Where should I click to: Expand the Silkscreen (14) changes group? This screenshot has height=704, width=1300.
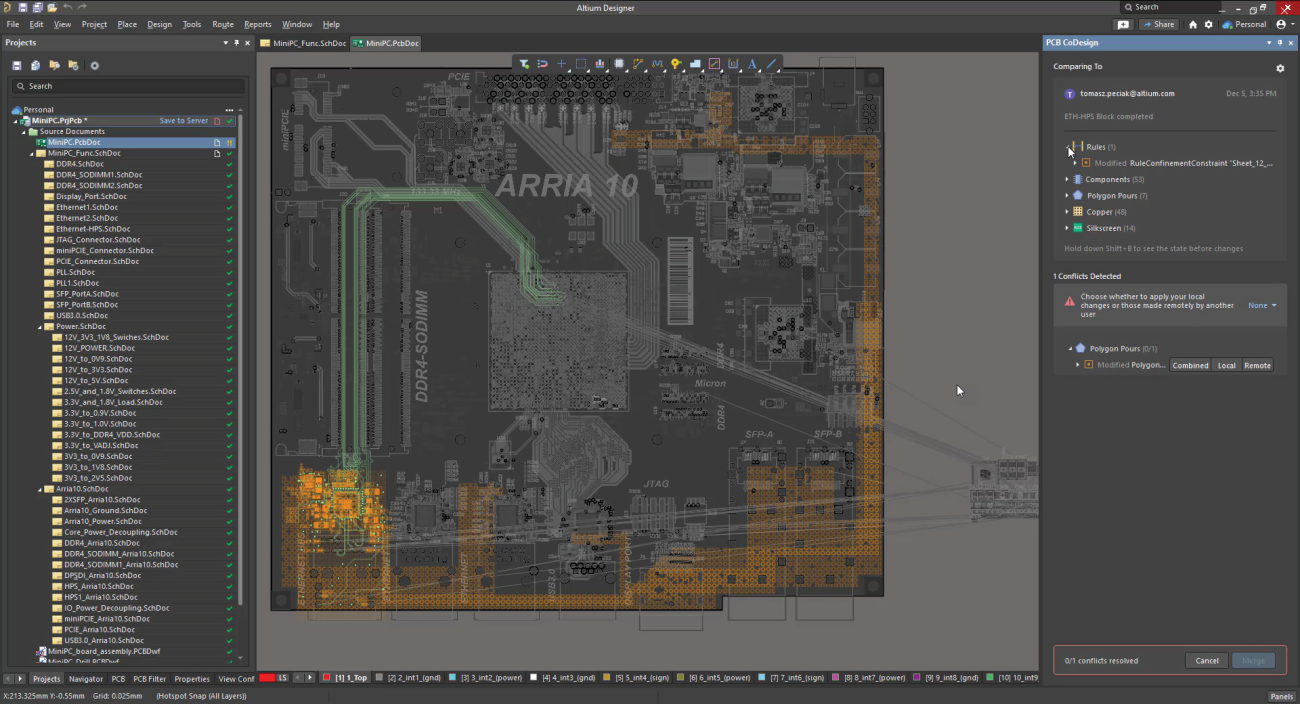point(1066,228)
